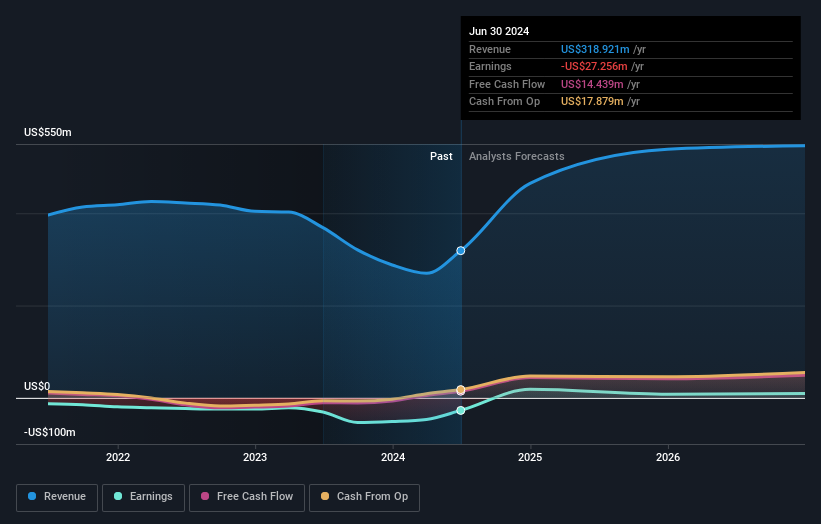Click the Past label on chart
The width and height of the screenshot is (821, 524).
441,156
